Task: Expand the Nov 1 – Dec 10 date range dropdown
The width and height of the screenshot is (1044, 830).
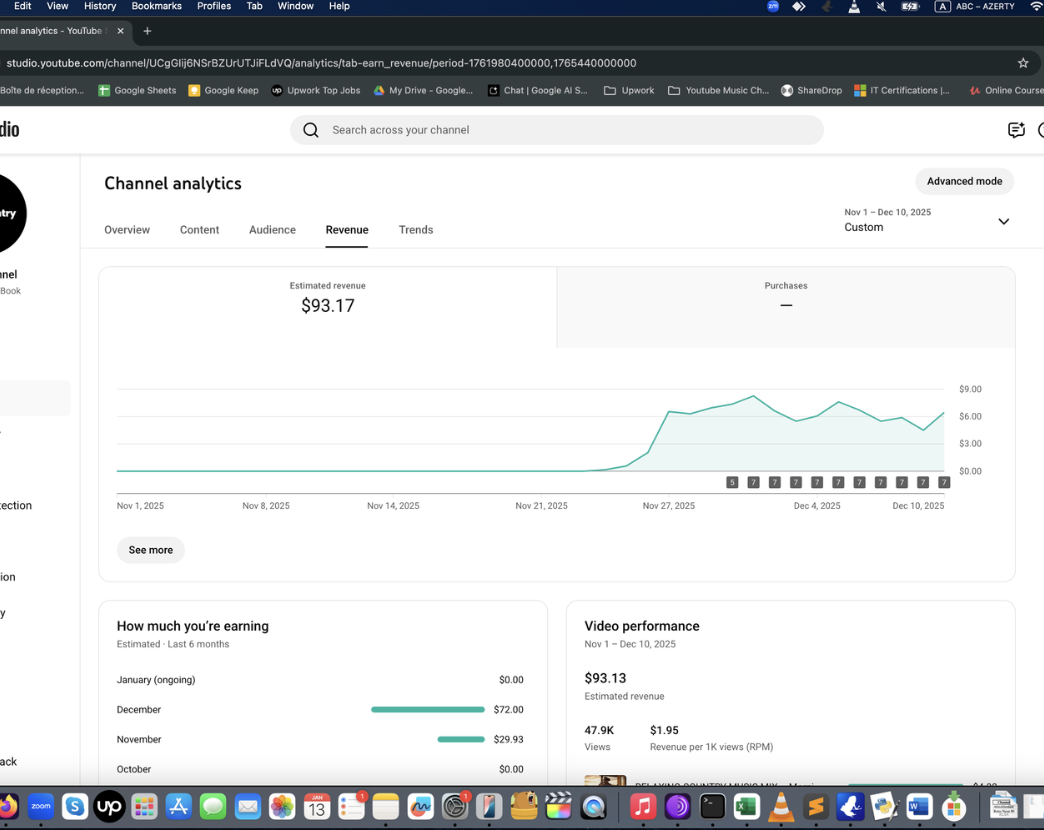Action: [x=1003, y=221]
